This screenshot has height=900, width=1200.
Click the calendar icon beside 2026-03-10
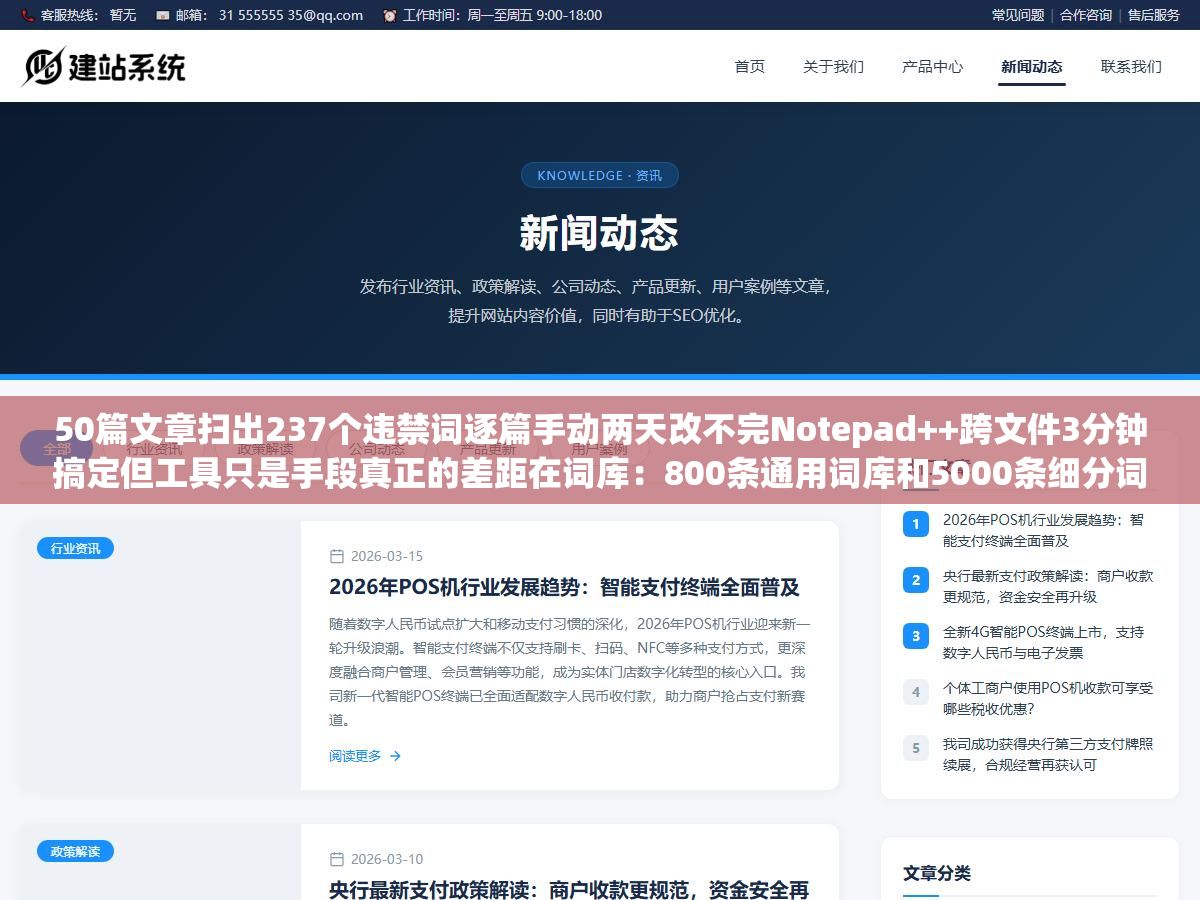[x=337, y=858]
